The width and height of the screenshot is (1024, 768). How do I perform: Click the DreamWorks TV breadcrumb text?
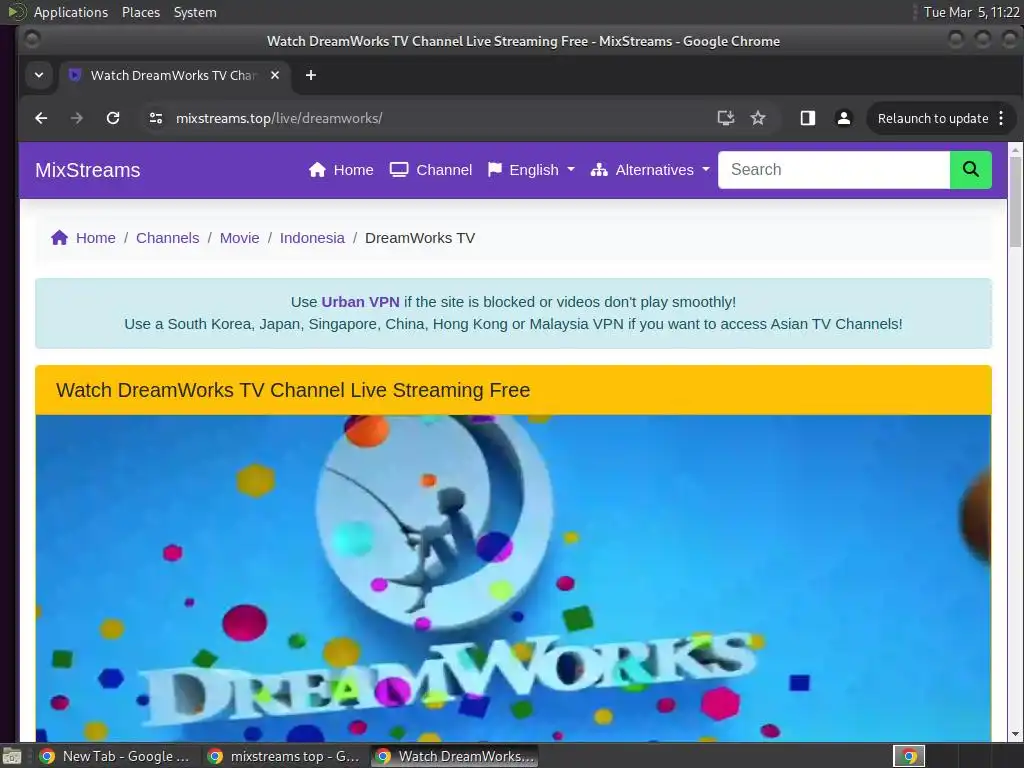420,238
